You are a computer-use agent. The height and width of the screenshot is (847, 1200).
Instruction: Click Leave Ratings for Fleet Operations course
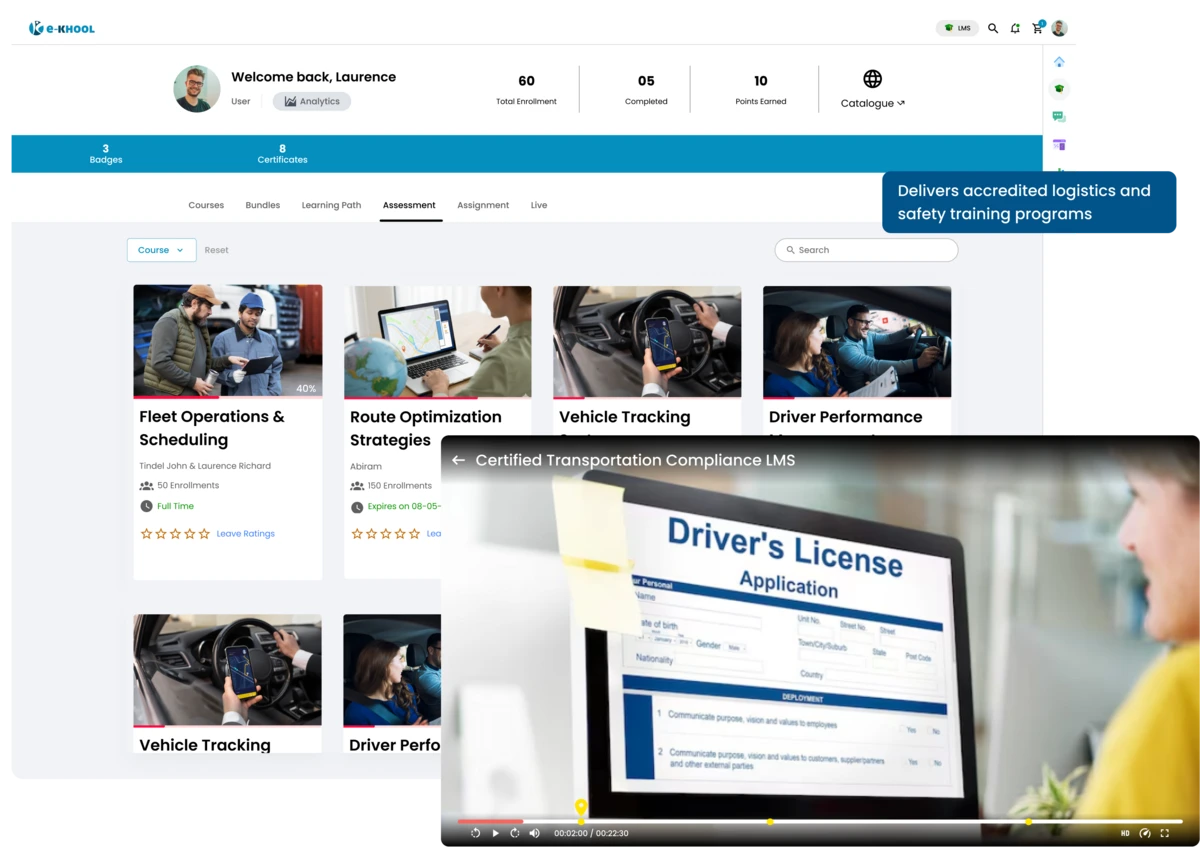coord(245,533)
